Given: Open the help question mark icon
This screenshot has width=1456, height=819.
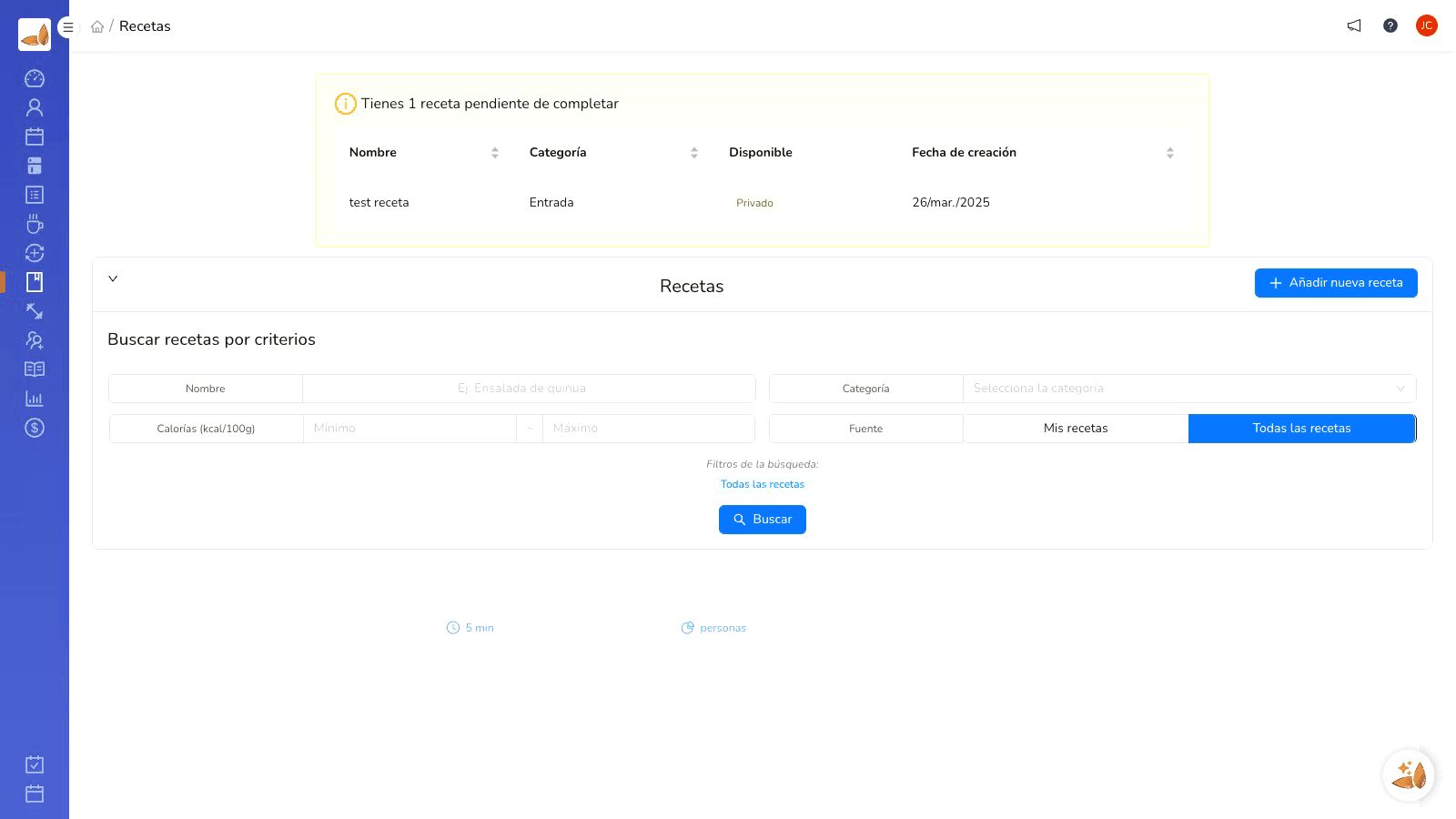Looking at the screenshot, I should [x=1390, y=25].
